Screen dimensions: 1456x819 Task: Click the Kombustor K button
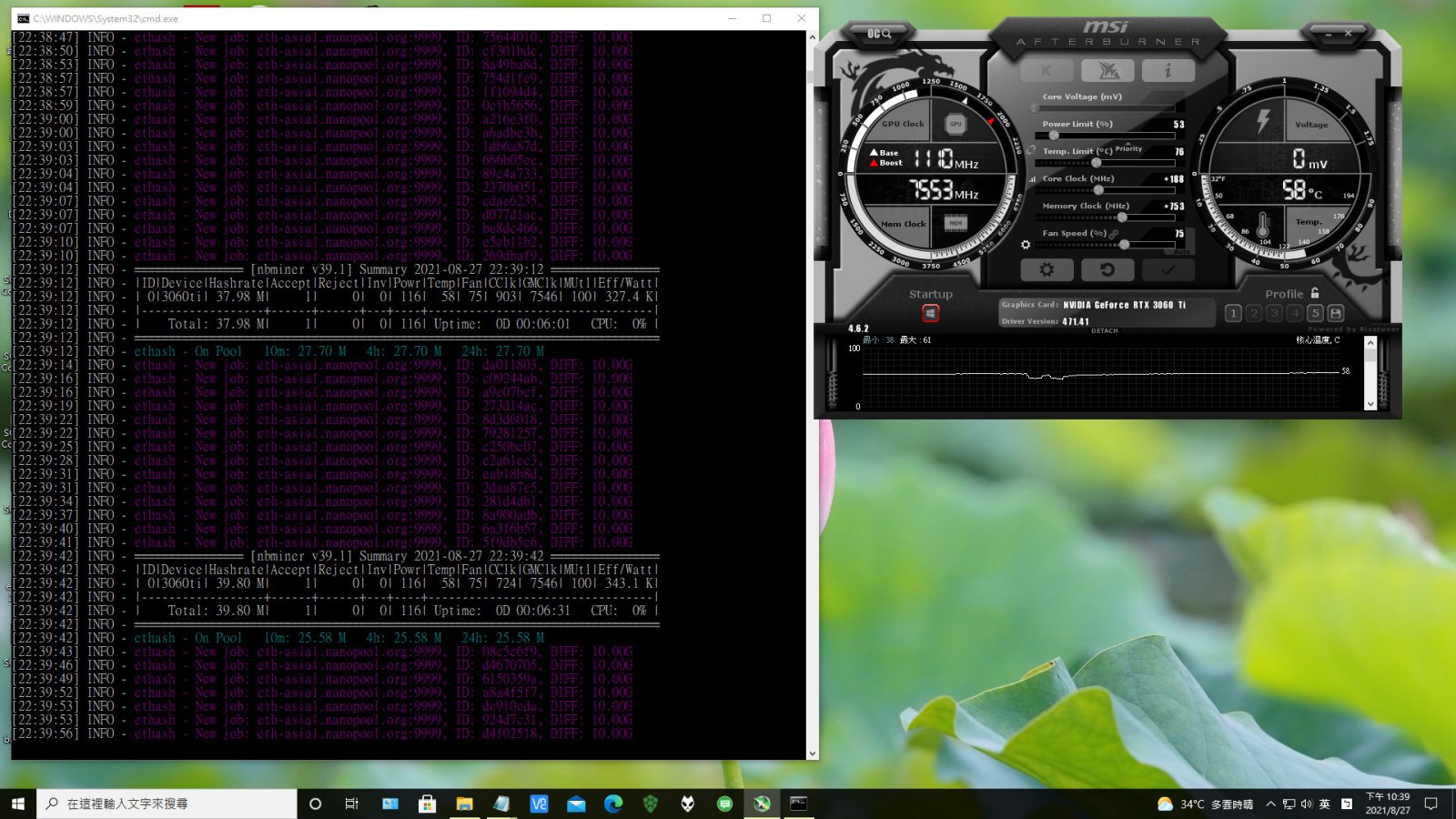point(1046,70)
